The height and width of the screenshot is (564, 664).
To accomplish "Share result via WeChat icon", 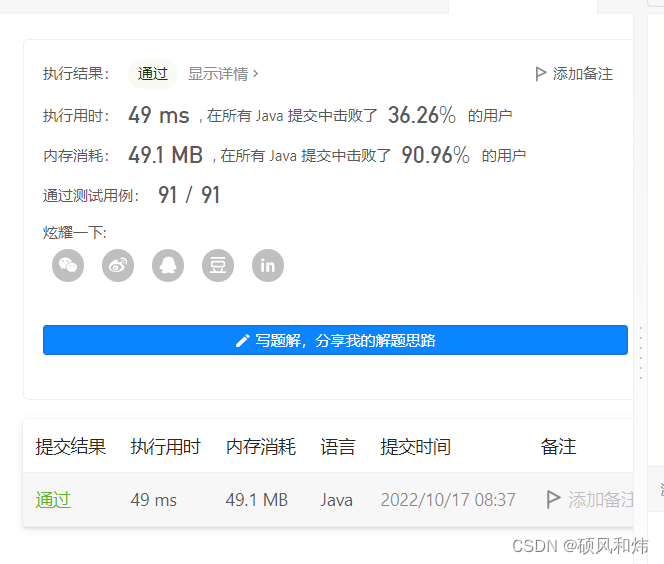I will pyautogui.click(x=68, y=265).
